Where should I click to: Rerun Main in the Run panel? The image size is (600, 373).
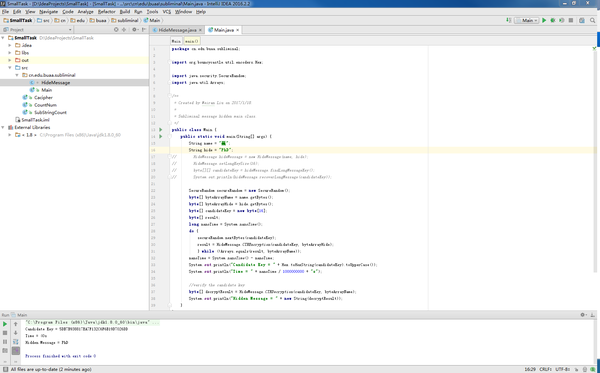[5, 324]
